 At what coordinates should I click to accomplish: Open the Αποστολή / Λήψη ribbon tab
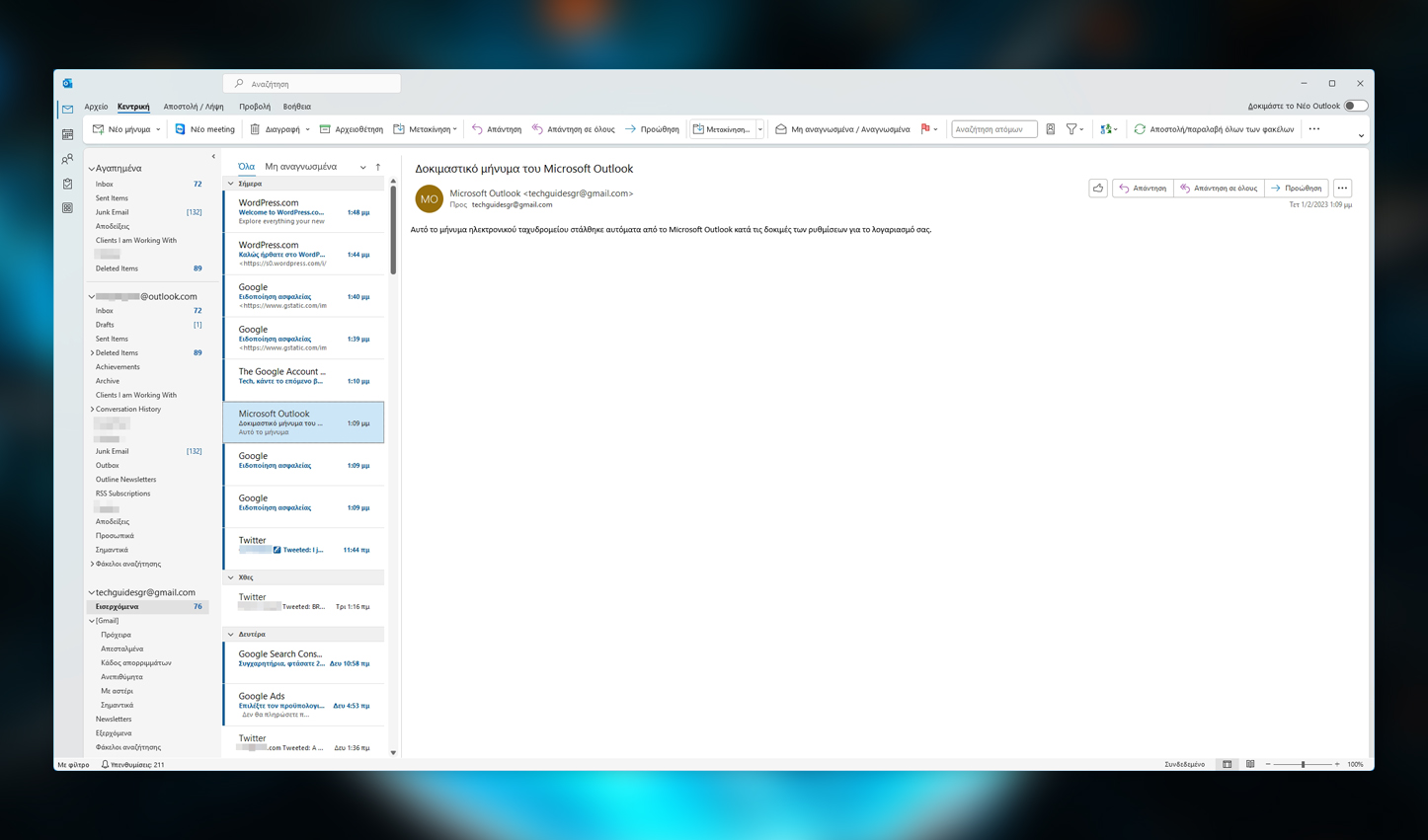pyautogui.click(x=194, y=107)
